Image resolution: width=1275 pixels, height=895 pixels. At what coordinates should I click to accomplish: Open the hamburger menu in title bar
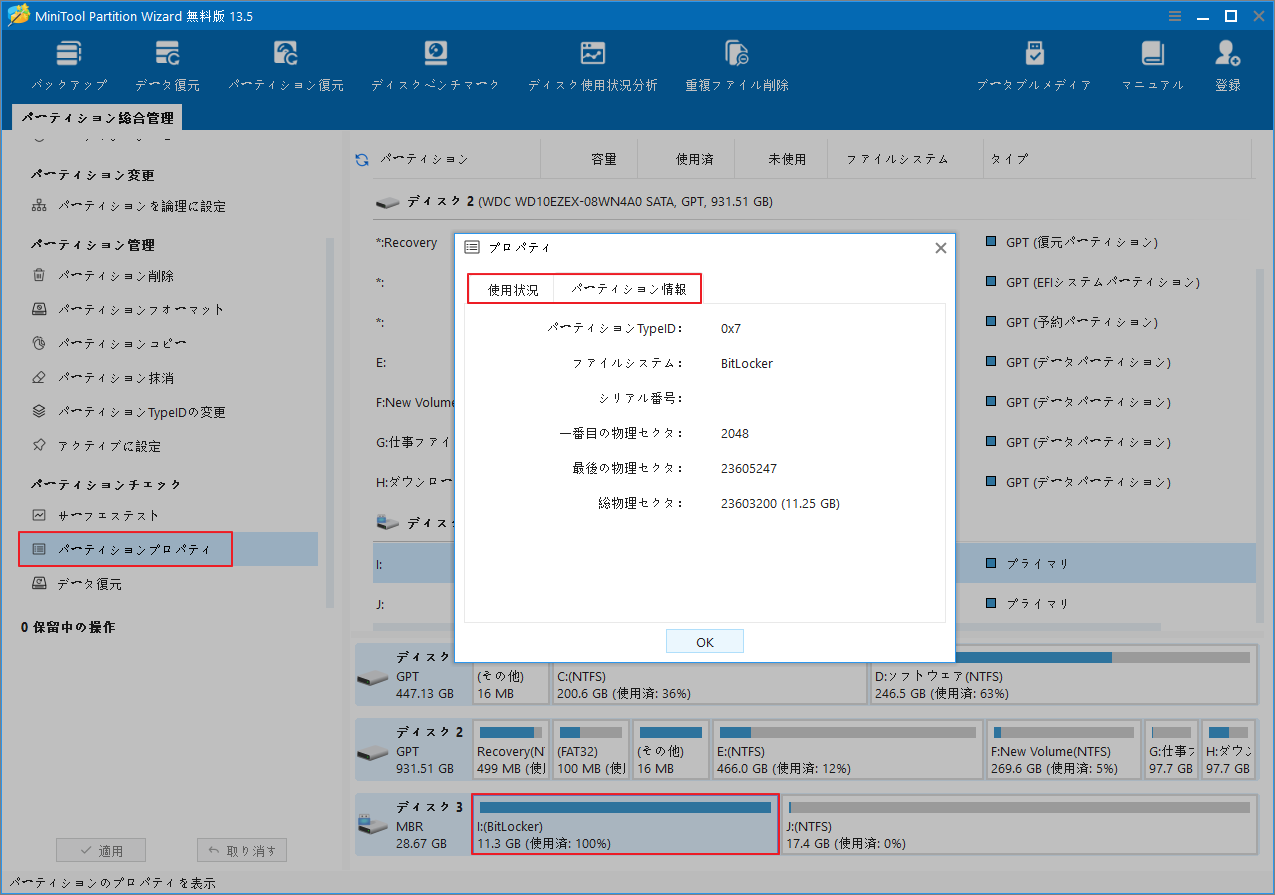pos(1173,15)
